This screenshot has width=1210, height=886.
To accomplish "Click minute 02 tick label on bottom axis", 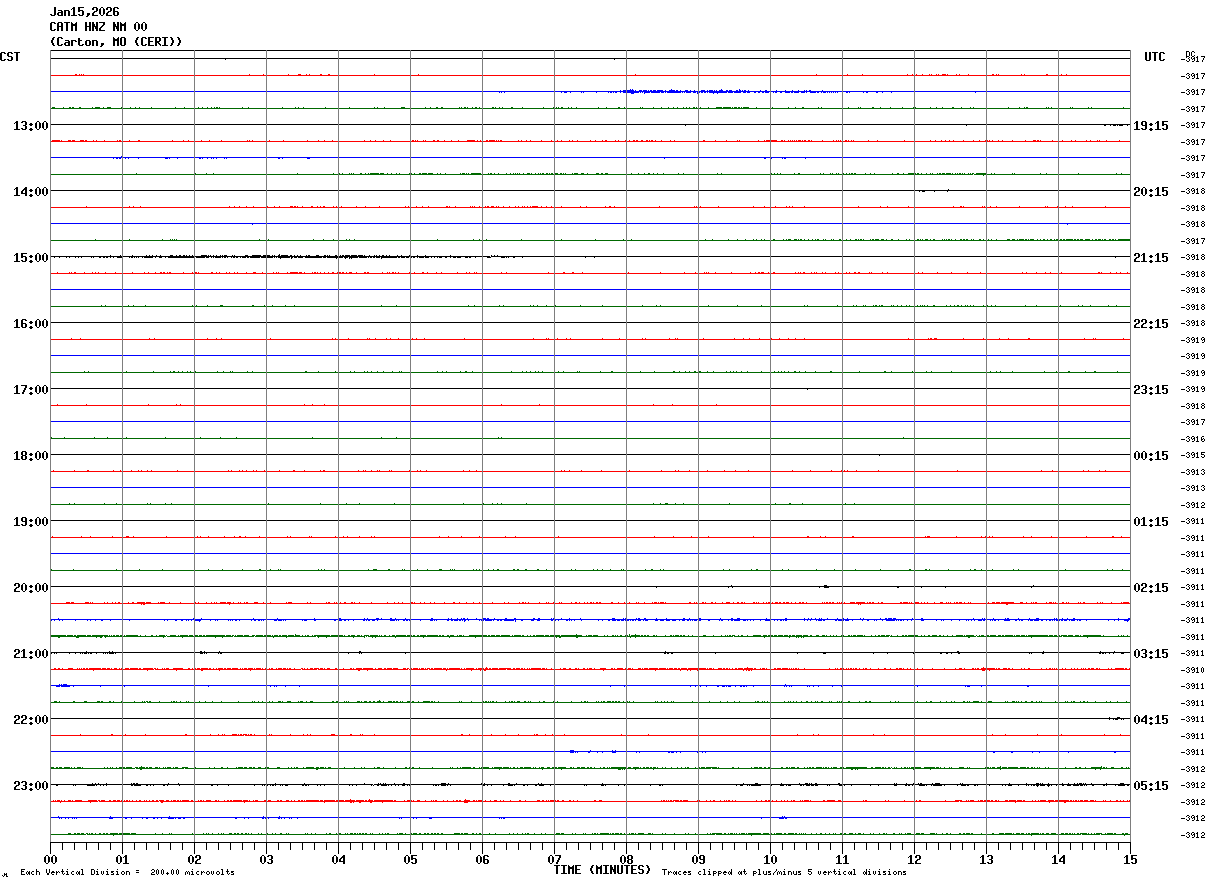I will tap(194, 859).
